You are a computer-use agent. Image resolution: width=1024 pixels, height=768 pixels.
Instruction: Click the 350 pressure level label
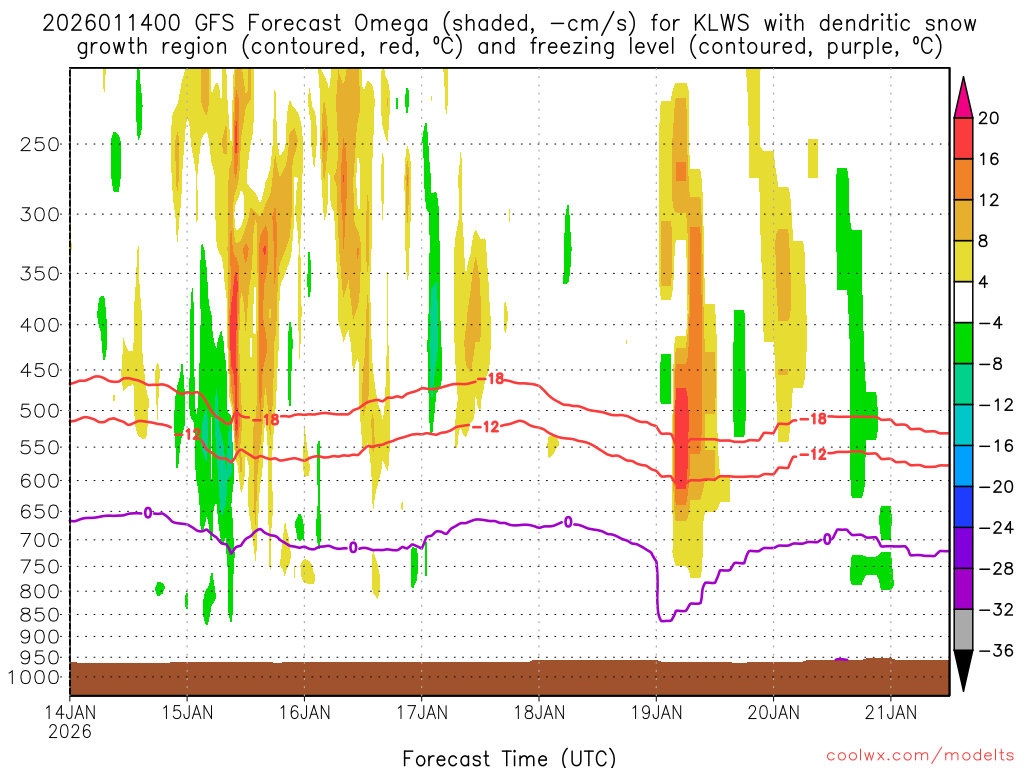(40, 274)
